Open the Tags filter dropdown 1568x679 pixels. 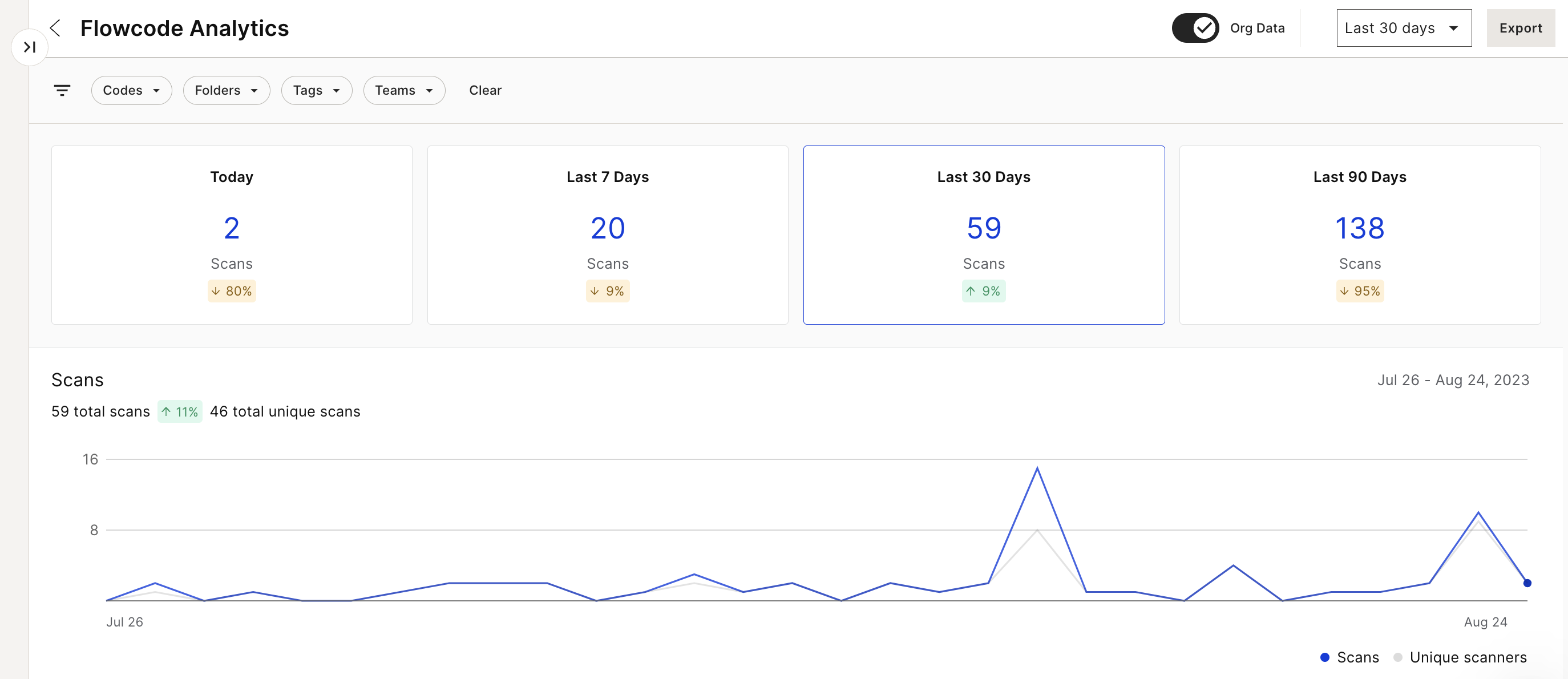tap(317, 91)
